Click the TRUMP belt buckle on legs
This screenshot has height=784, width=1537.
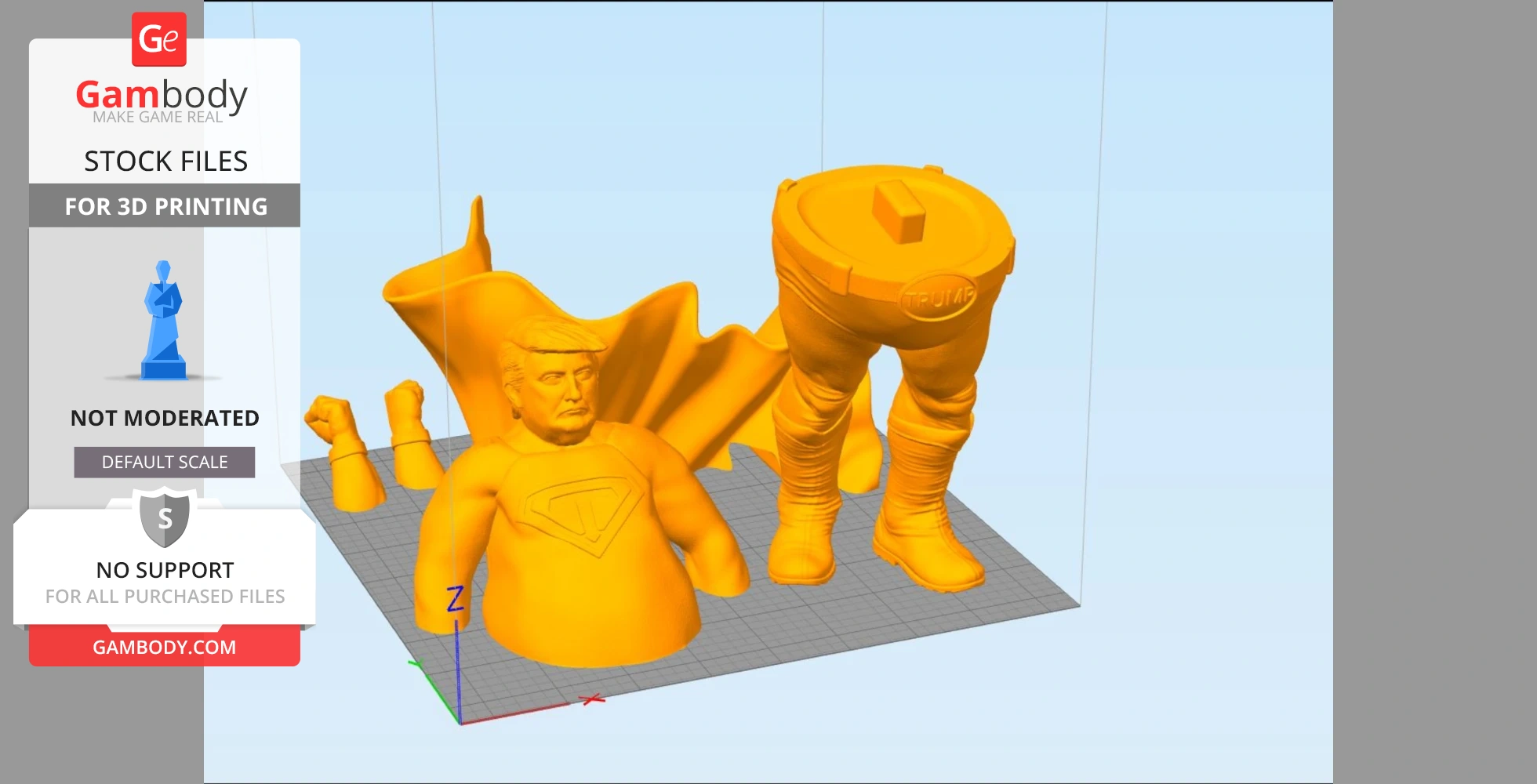pos(939,298)
